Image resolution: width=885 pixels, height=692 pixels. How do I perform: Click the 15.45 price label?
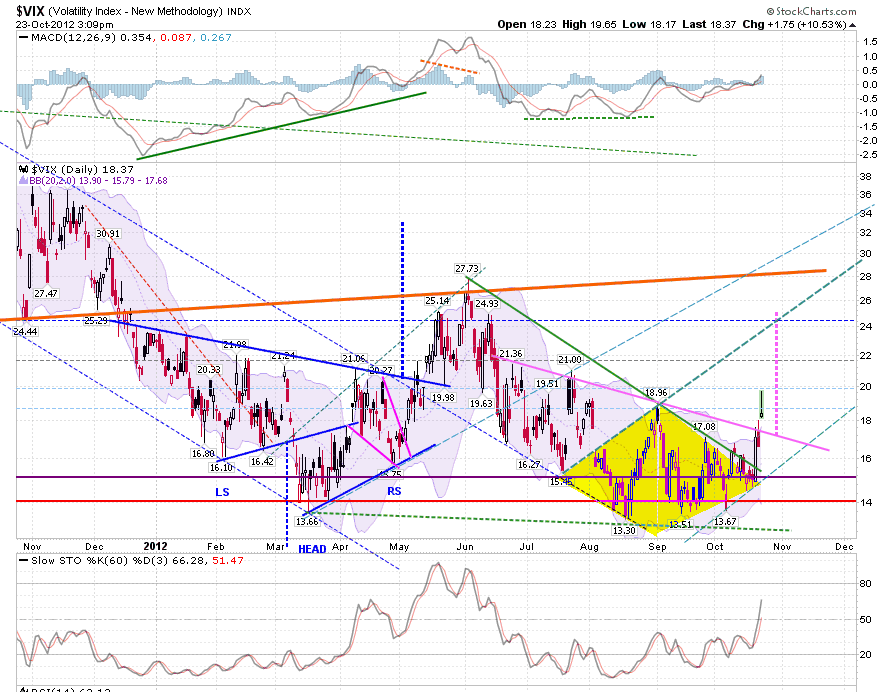click(561, 482)
